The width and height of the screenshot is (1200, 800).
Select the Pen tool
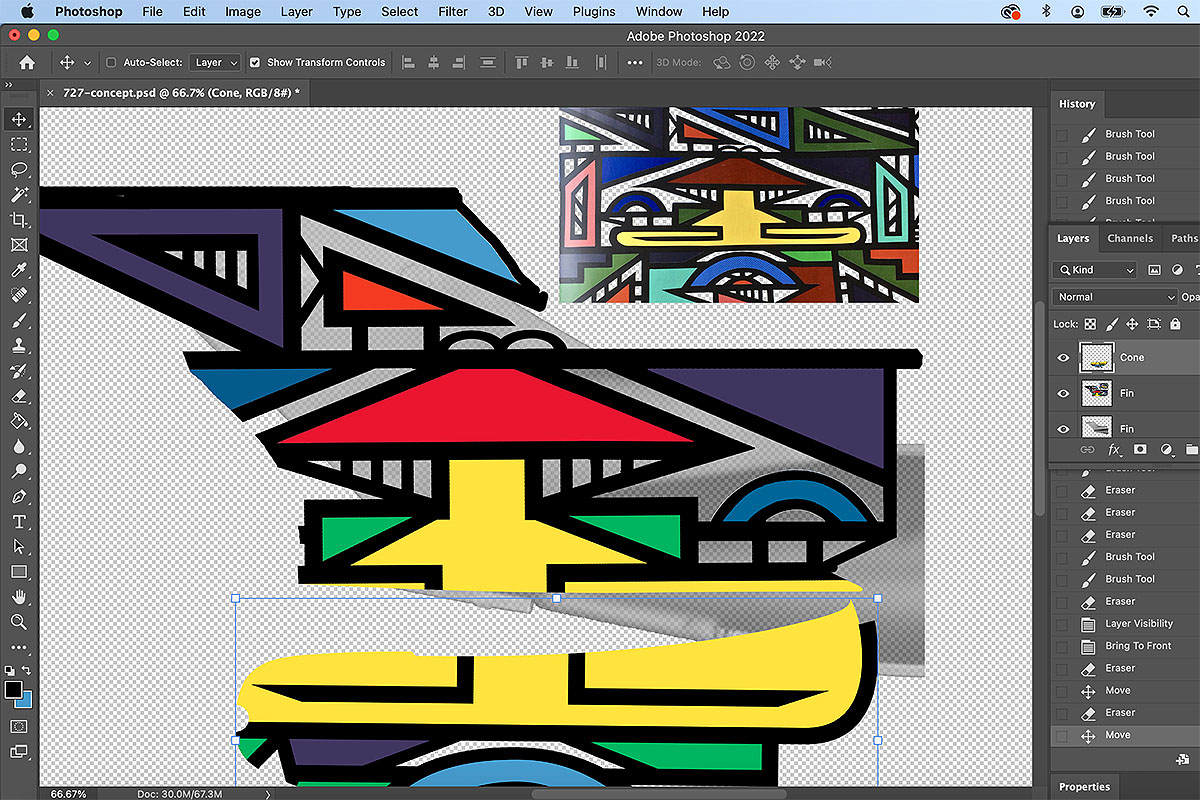[x=19, y=496]
